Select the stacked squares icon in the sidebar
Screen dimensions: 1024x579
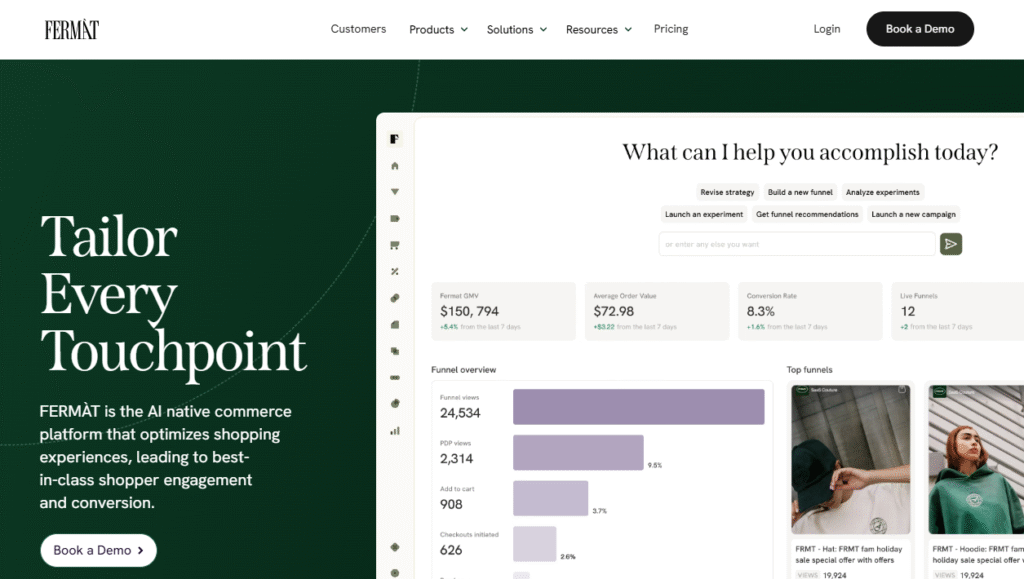394,351
